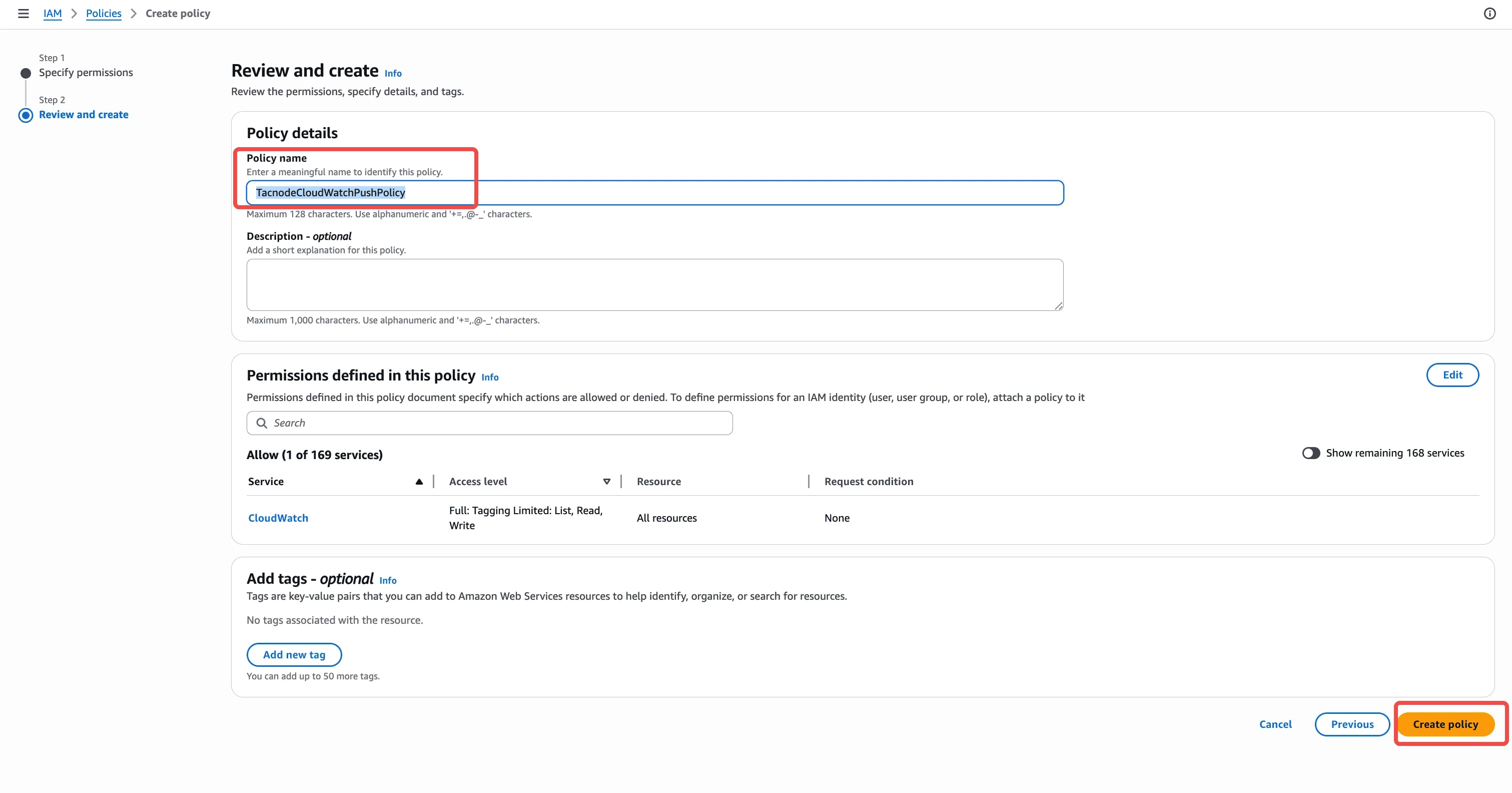
Task: Click the Edit permissions button
Action: coord(1451,375)
